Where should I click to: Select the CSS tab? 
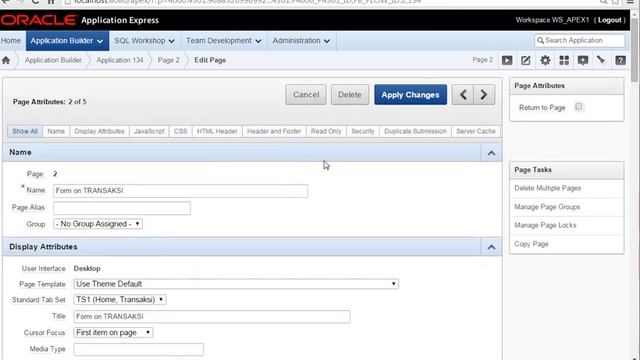[180, 131]
